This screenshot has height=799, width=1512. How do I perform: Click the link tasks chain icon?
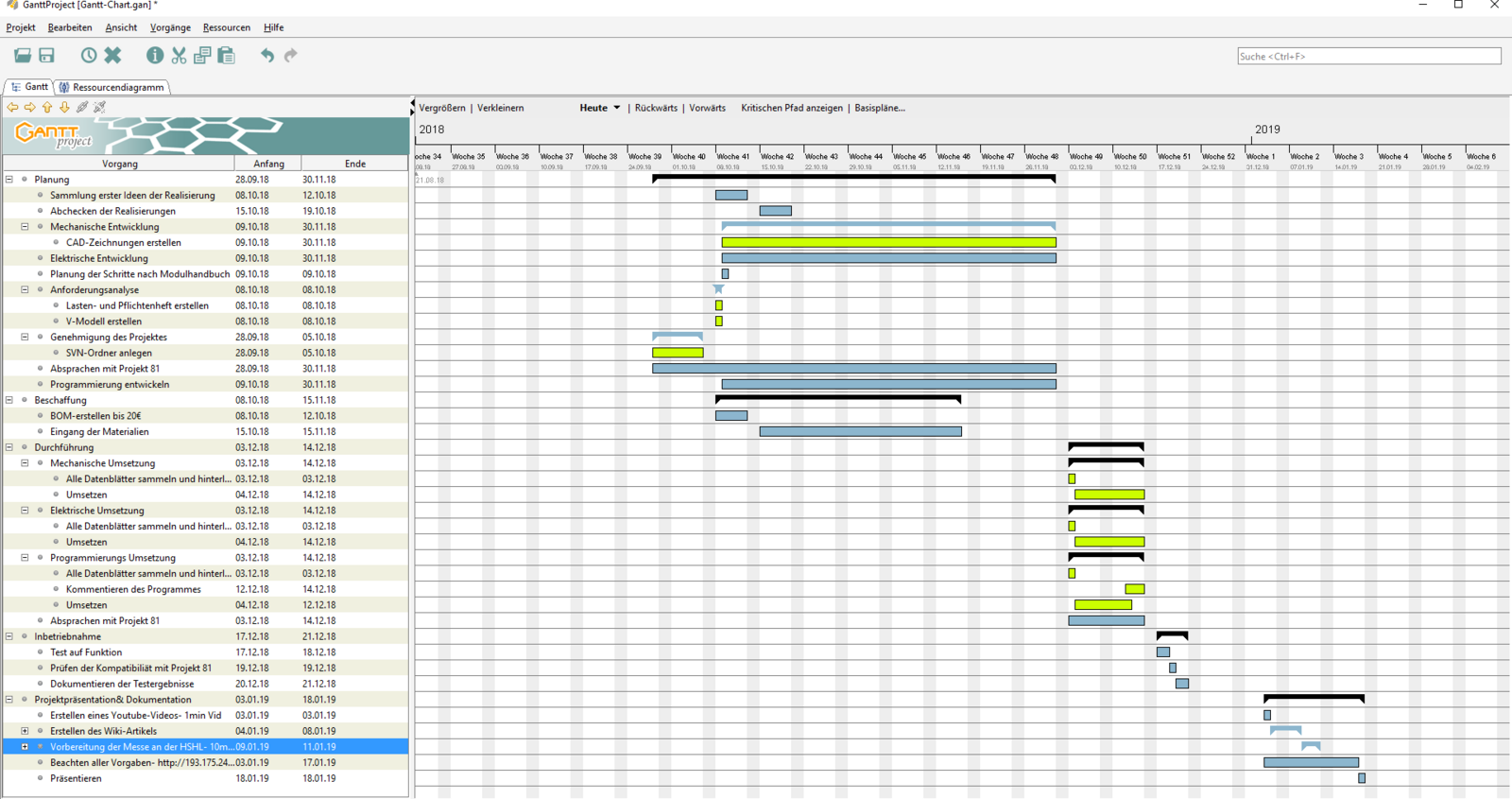tap(82, 107)
